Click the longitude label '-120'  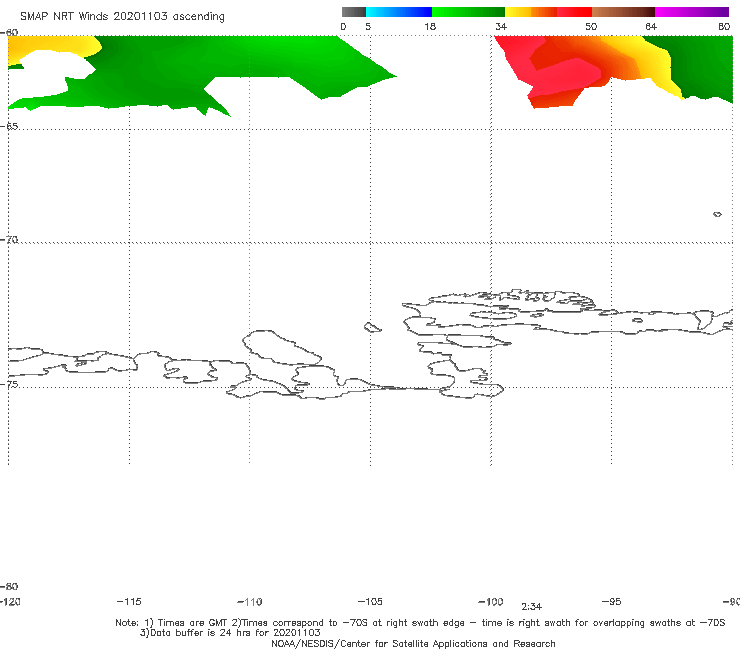click(x=10, y=601)
